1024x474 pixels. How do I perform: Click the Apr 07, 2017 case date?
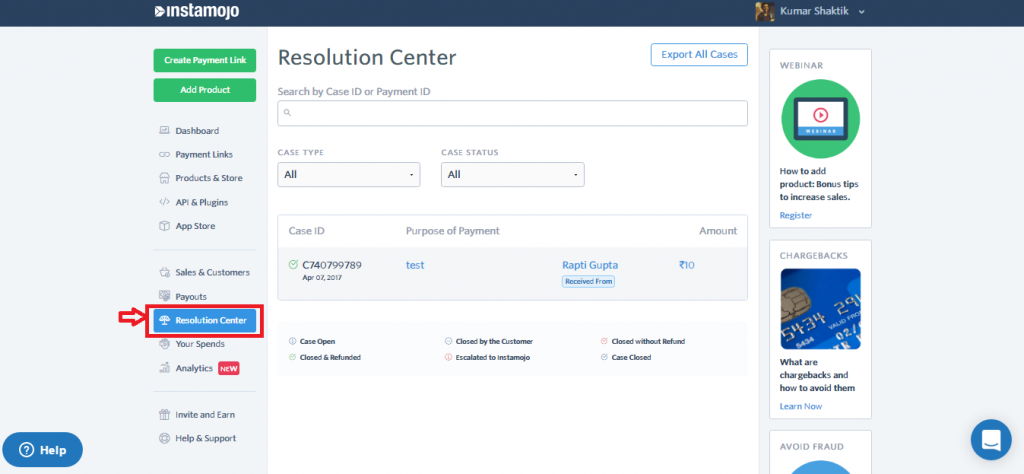[322, 277]
